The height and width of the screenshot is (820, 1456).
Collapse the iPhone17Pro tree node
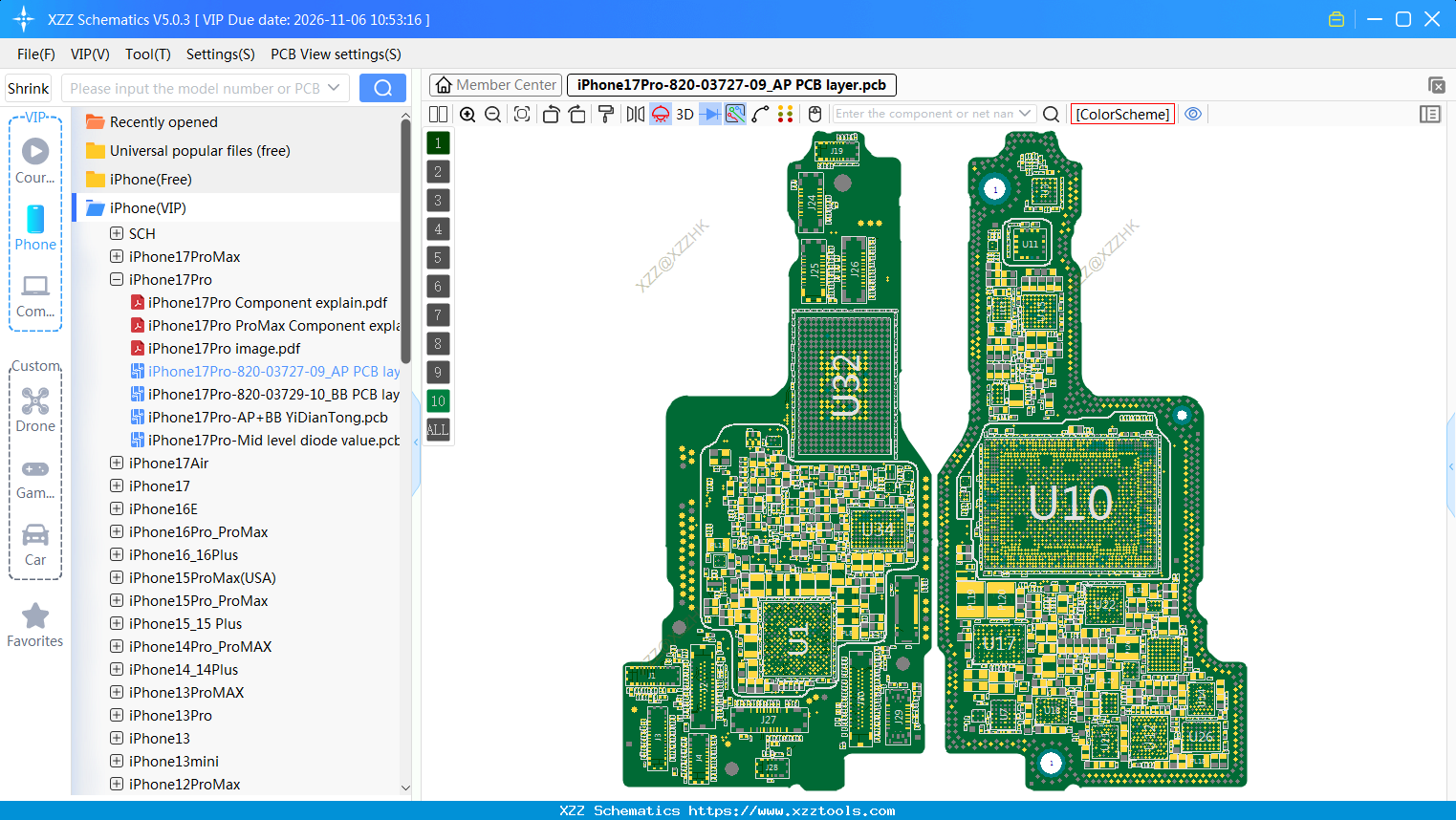point(116,279)
